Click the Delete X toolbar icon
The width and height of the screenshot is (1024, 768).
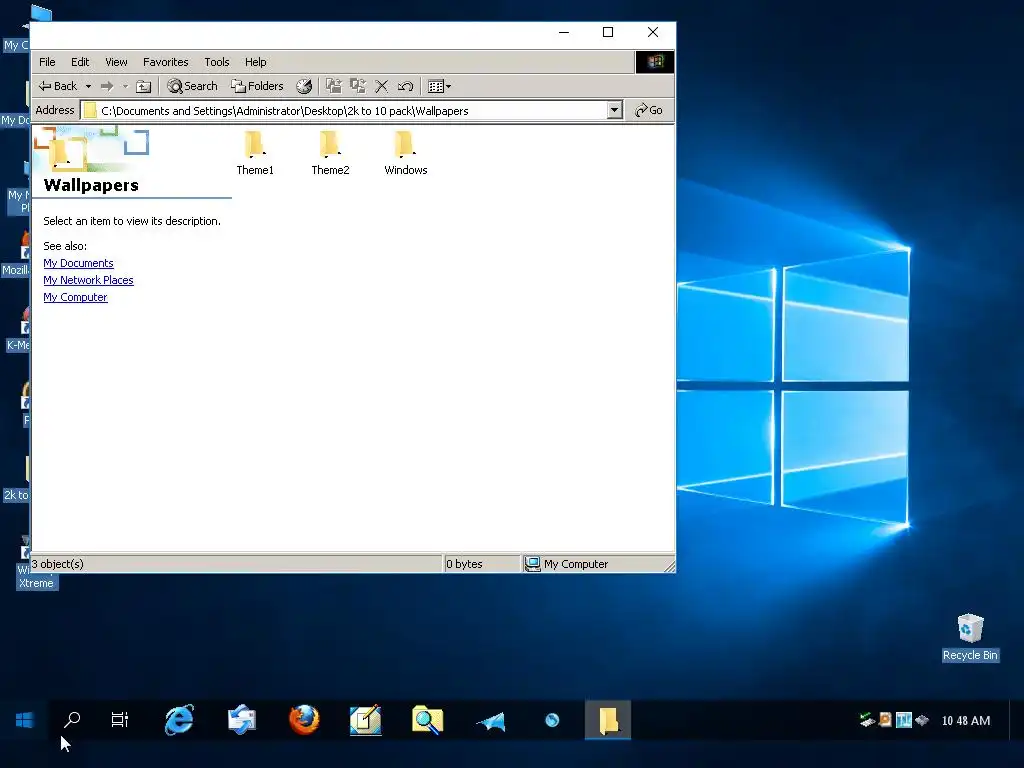pyautogui.click(x=381, y=86)
